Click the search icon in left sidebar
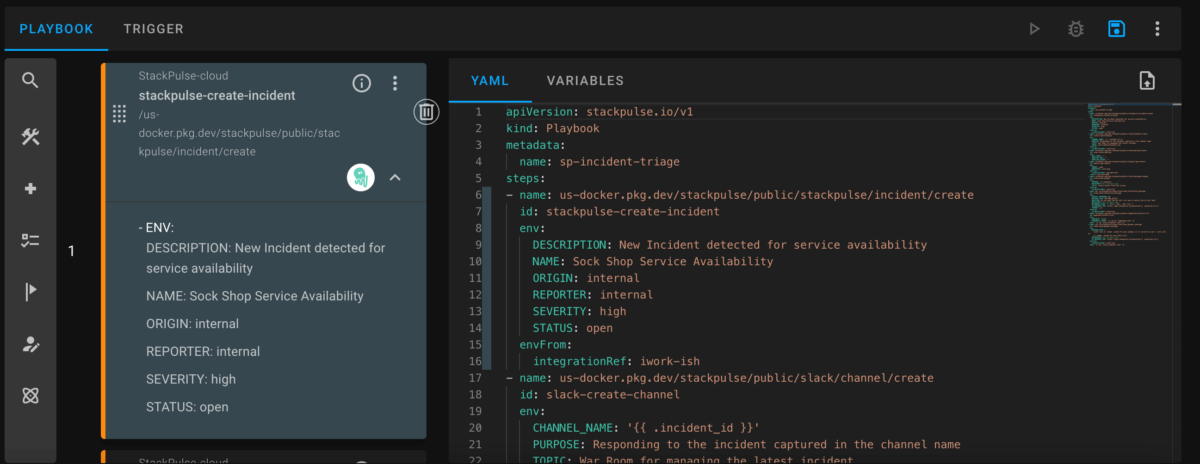 (x=30, y=80)
